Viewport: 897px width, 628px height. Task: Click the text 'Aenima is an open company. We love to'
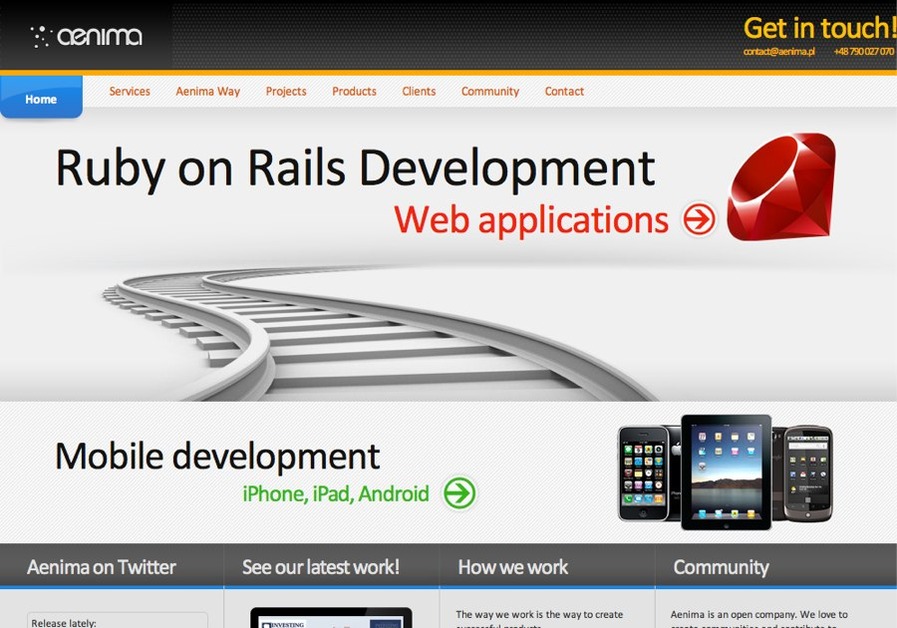(759, 615)
